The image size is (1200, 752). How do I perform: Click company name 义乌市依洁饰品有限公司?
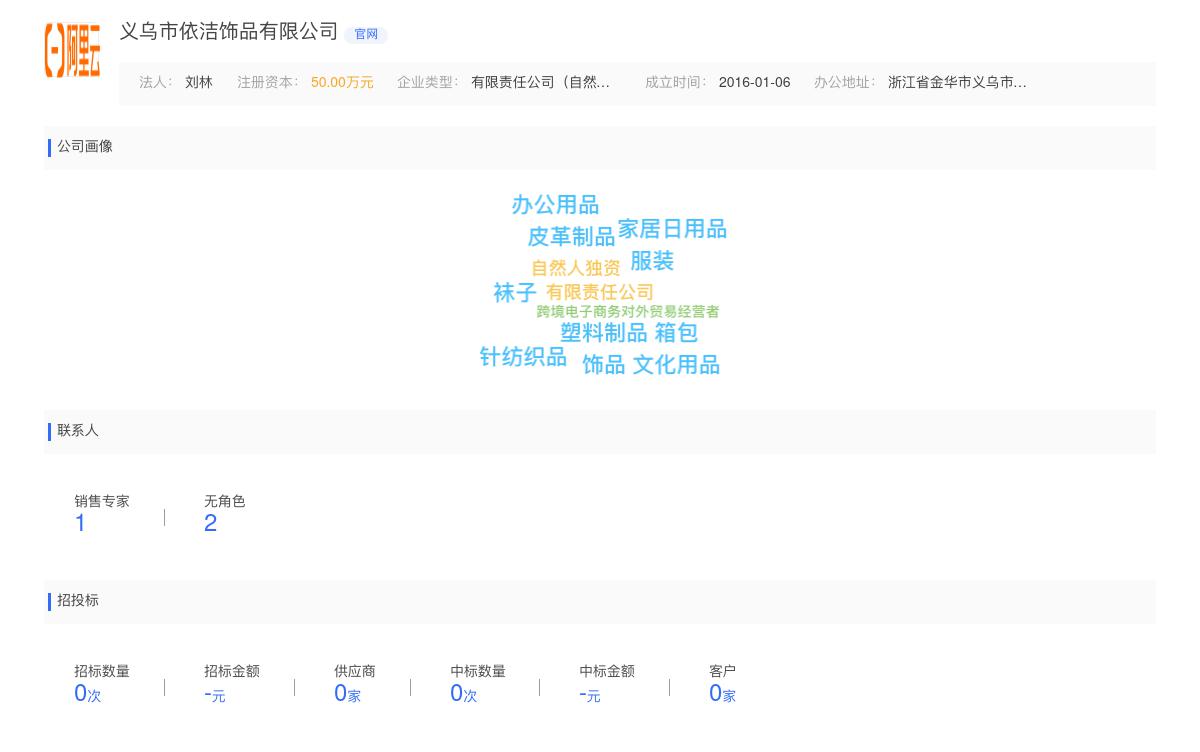(229, 32)
